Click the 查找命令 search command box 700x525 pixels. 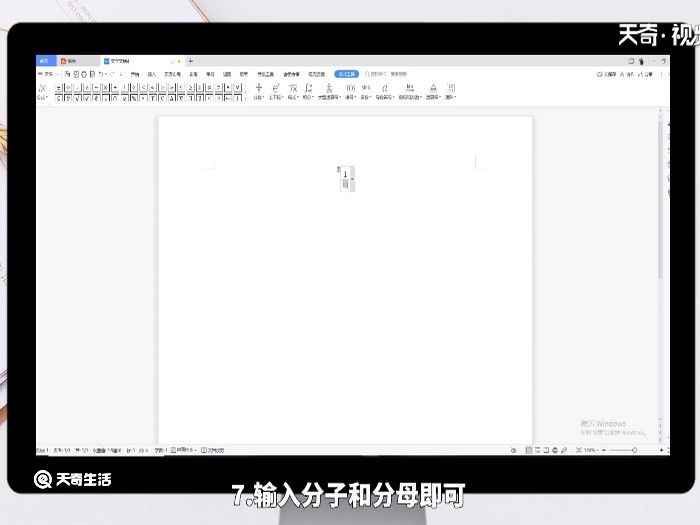click(x=387, y=74)
